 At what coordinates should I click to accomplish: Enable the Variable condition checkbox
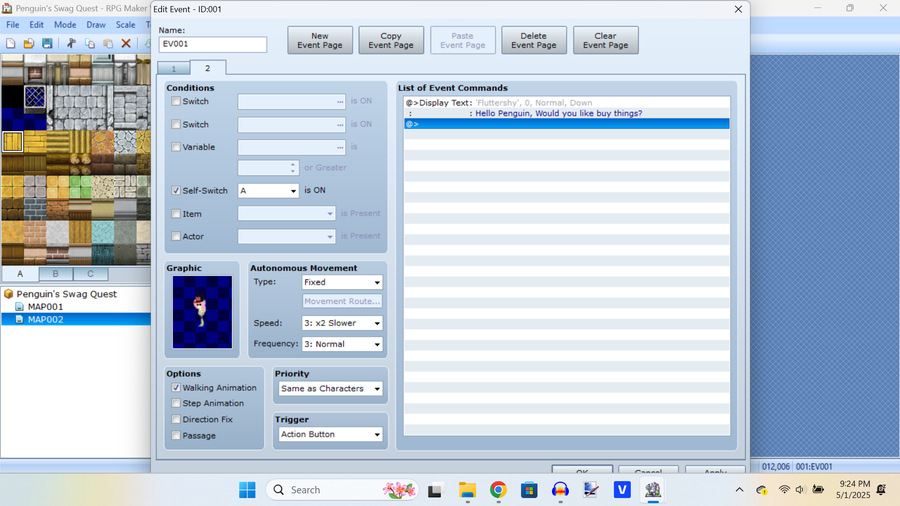pos(176,147)
